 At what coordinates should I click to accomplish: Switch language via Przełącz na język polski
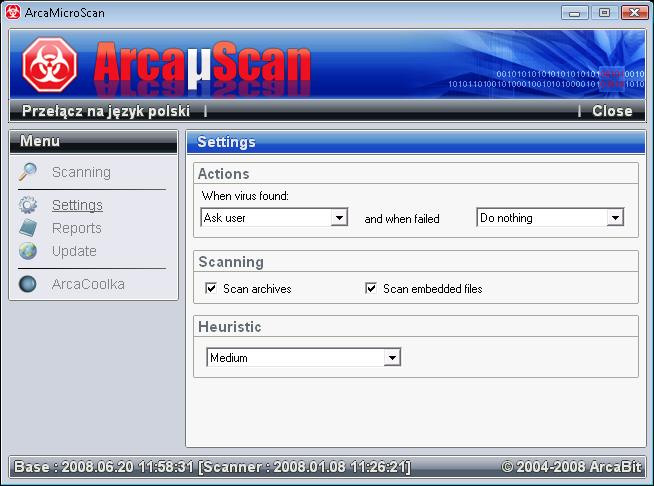pos(106,111)
